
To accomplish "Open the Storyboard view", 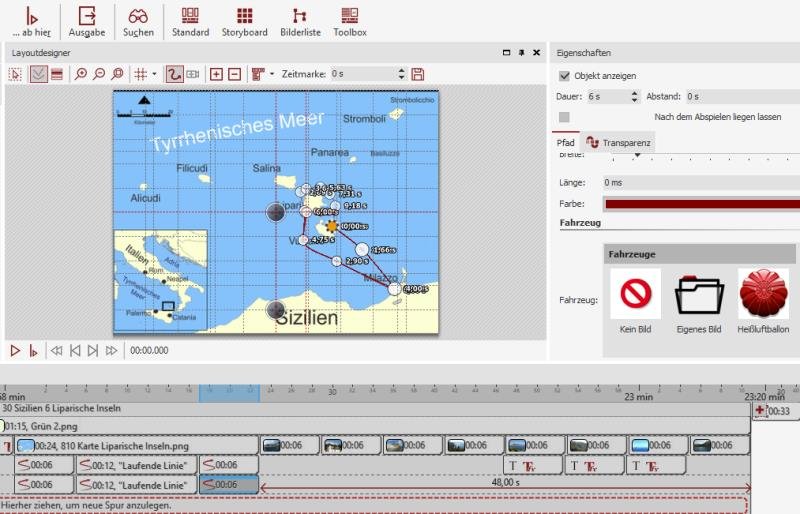I will [244, 21].
